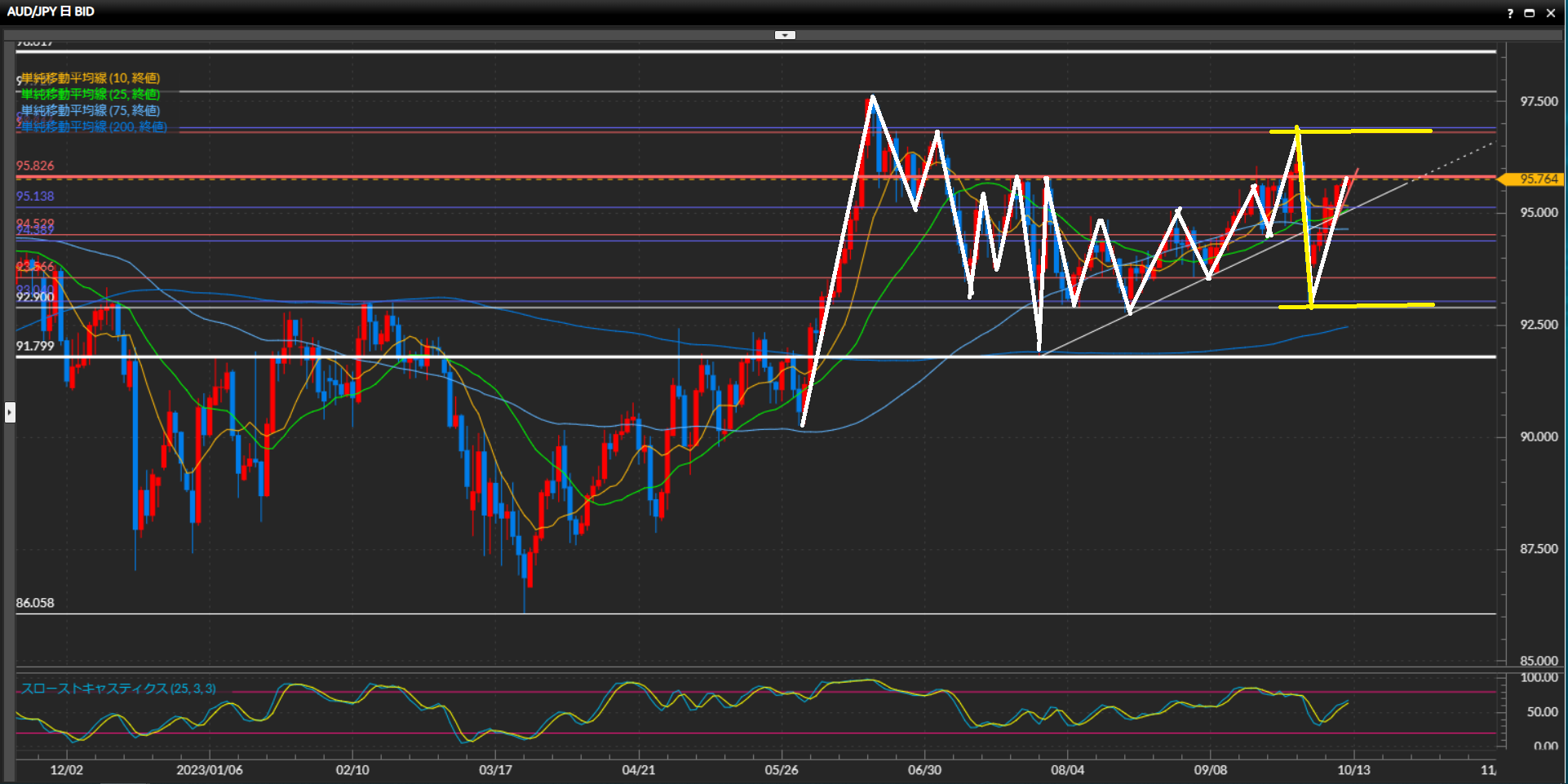Click the Slow Stochastics (25, 3, 3) label
This screenshot has height=784, width=1568.
coord(118,689)
